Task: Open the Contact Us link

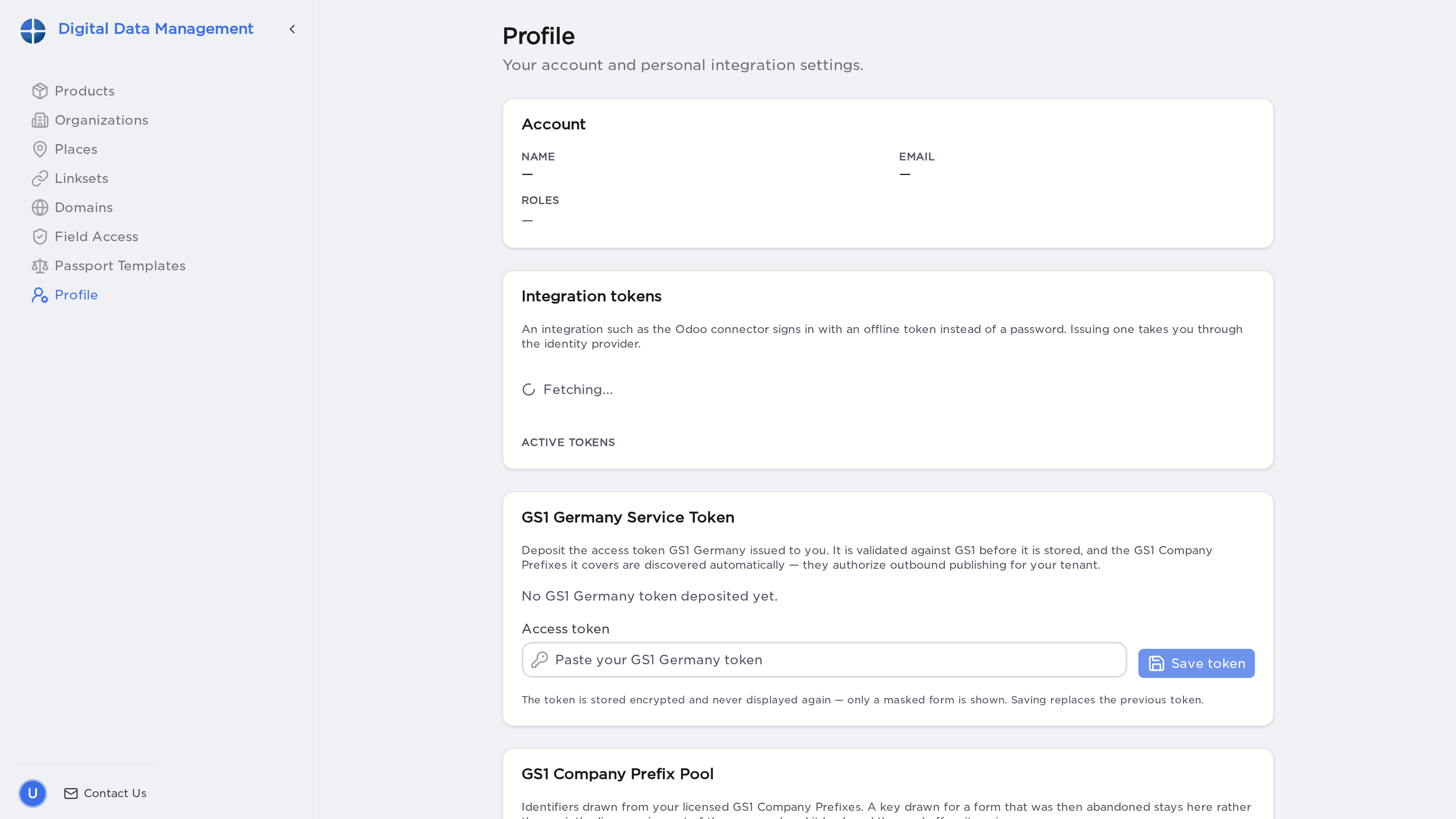Action: pos(105,794)
